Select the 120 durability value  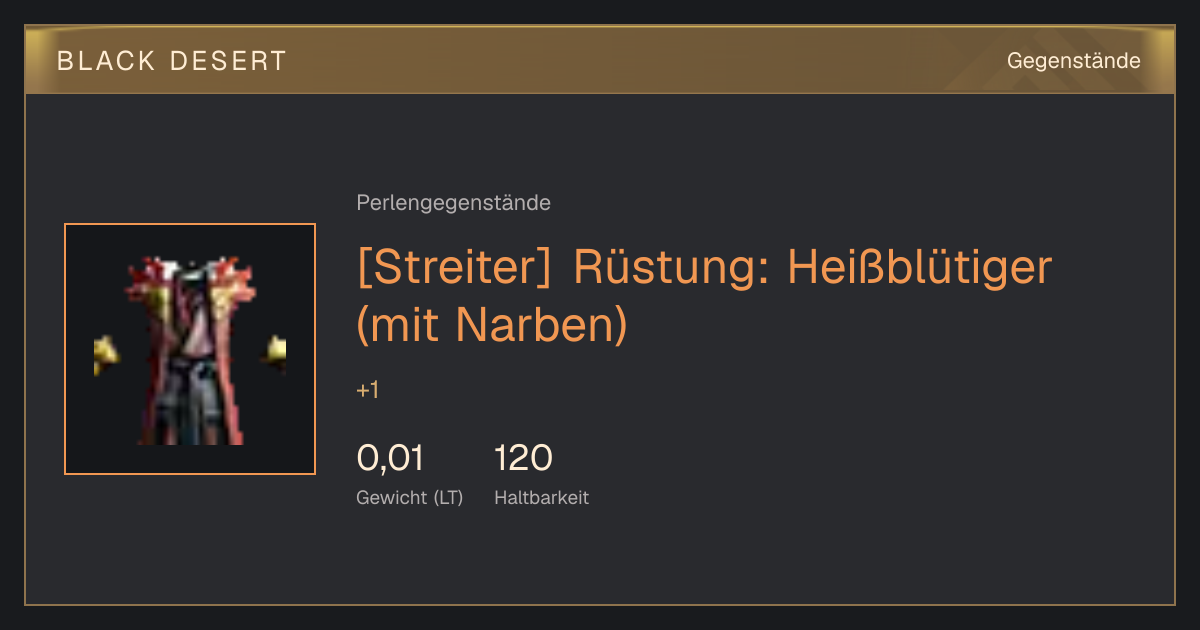point(523,458)
